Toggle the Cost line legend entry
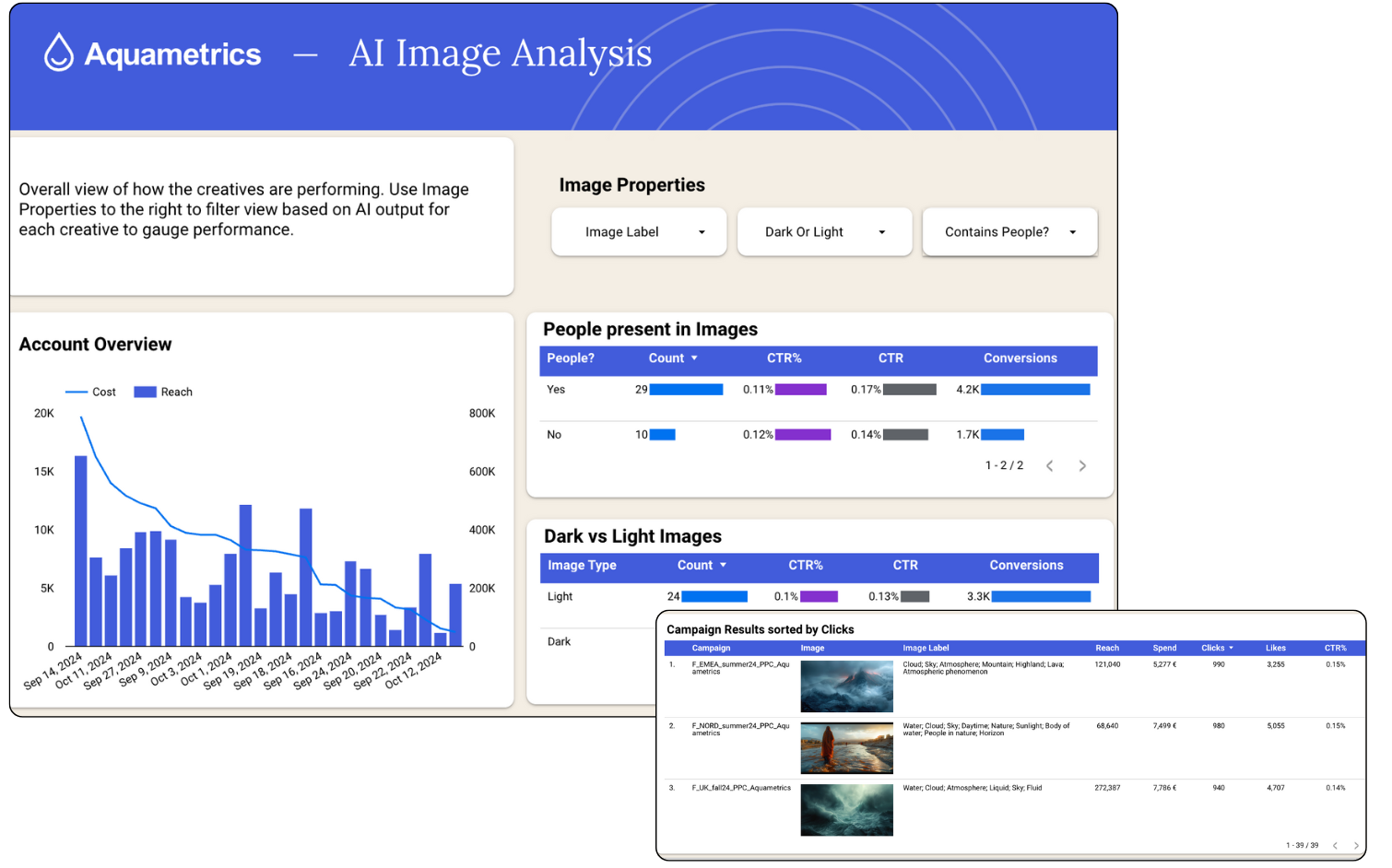Screen dimensions: 1392x868 pyautogui.click(x=90, y=392)
